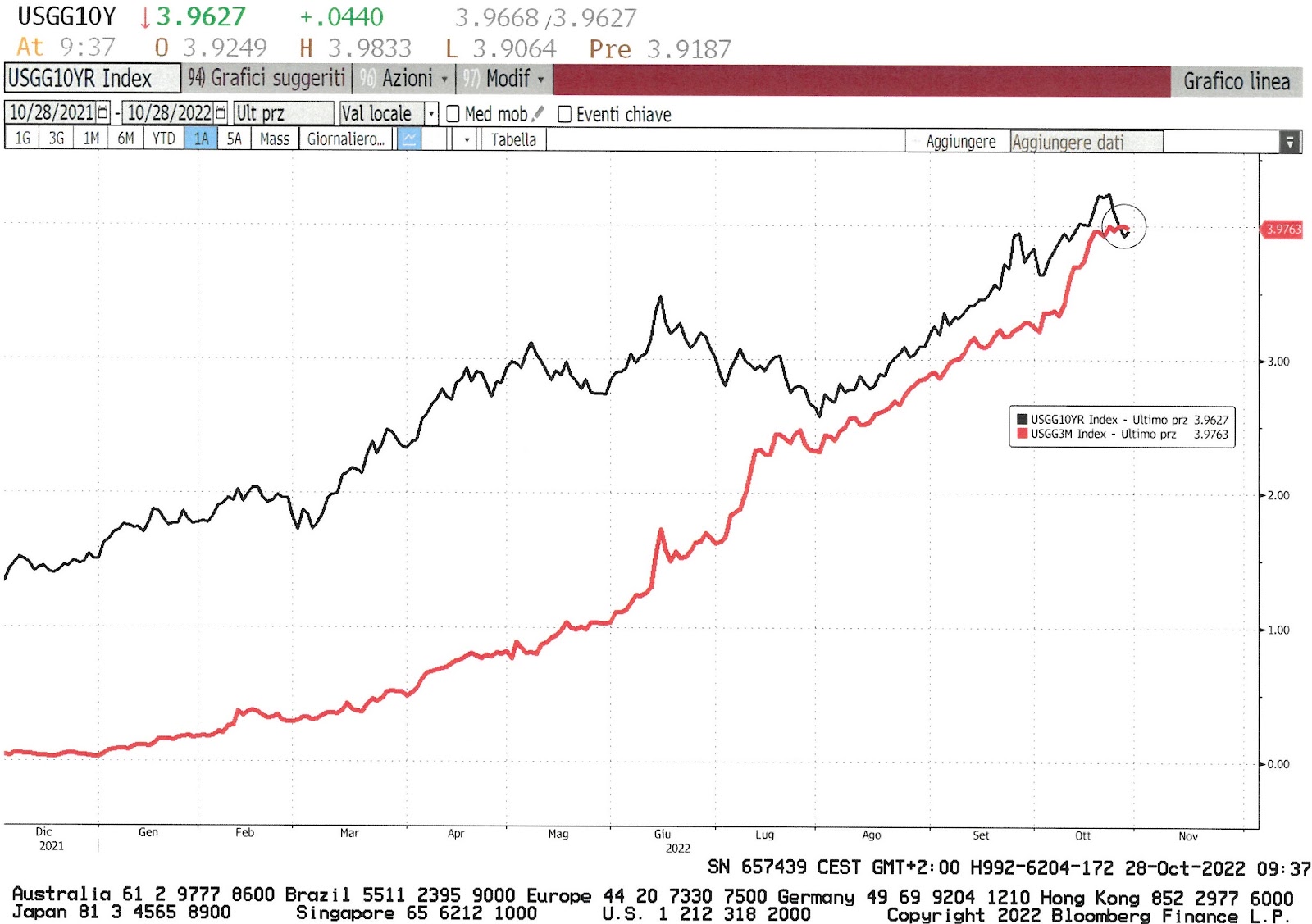The height and width of the screenshot is (924, 1312).
Task: Select the 5A time range tab
Action: (x=235, y=139)
